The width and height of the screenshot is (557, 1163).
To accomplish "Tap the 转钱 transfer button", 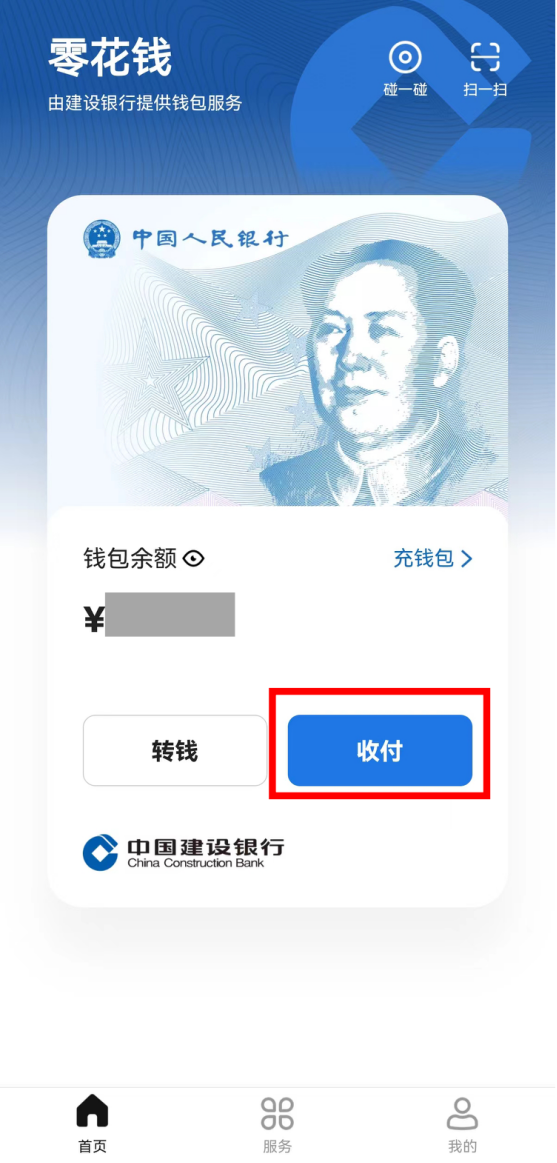I will 175,751.
